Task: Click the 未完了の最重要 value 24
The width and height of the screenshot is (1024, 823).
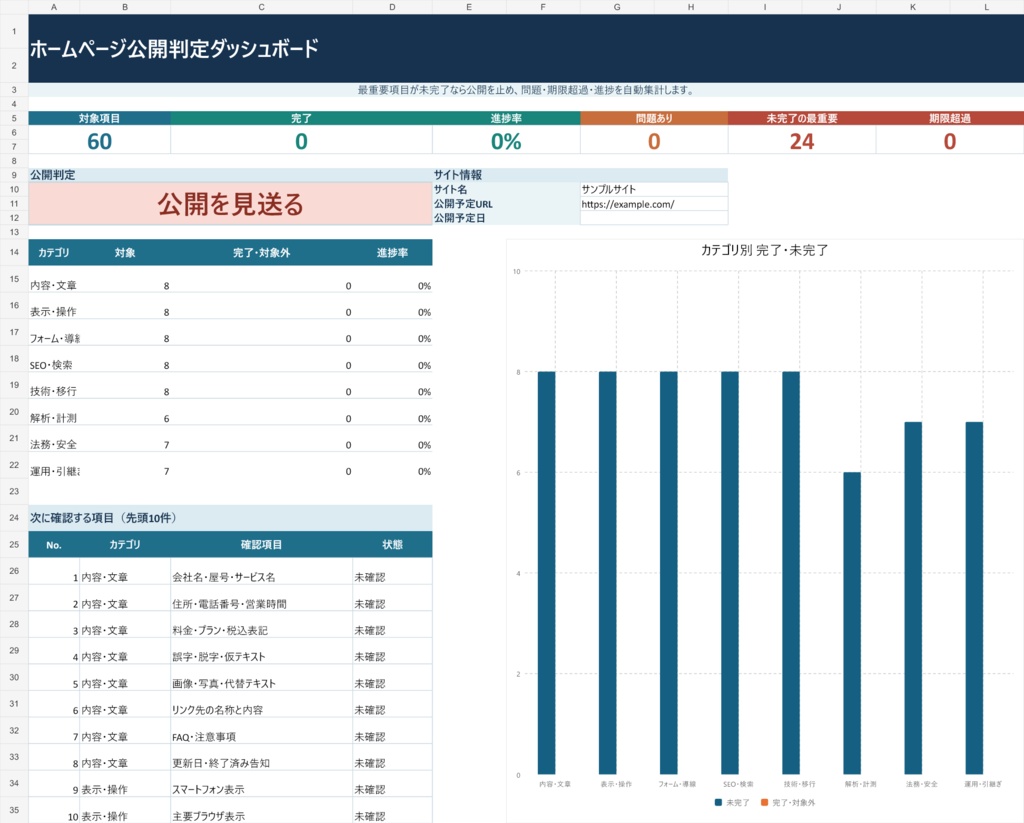Action: coord(802,141)
